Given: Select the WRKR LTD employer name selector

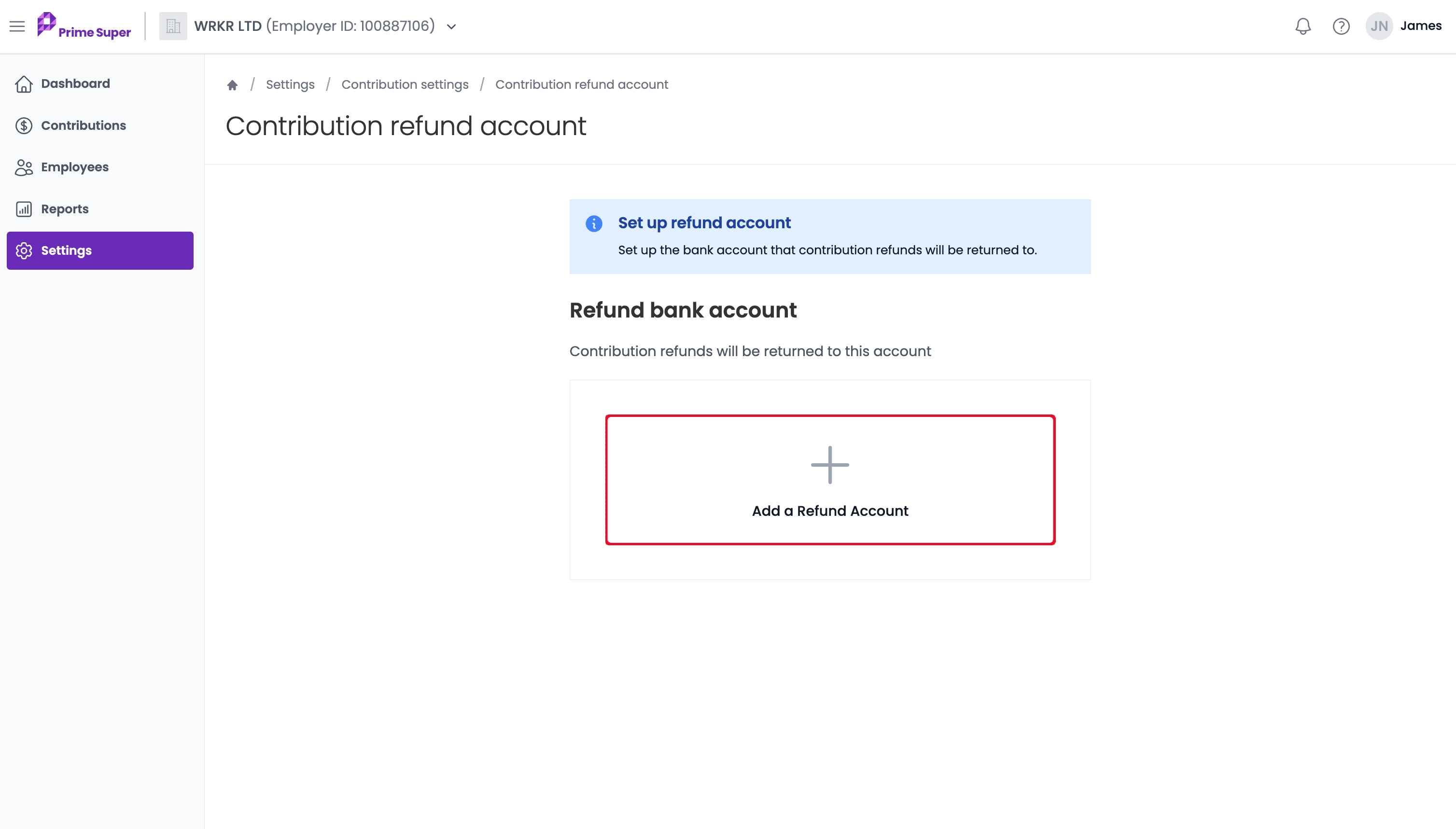Looking at the screenshot, I should [x=314, y=26].
